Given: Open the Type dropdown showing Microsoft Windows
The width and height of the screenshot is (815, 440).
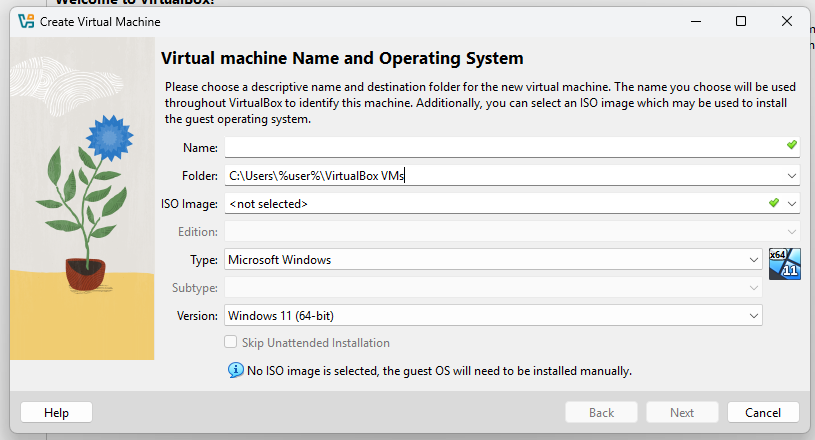Looking at the screenshot, I should (493, 259).
